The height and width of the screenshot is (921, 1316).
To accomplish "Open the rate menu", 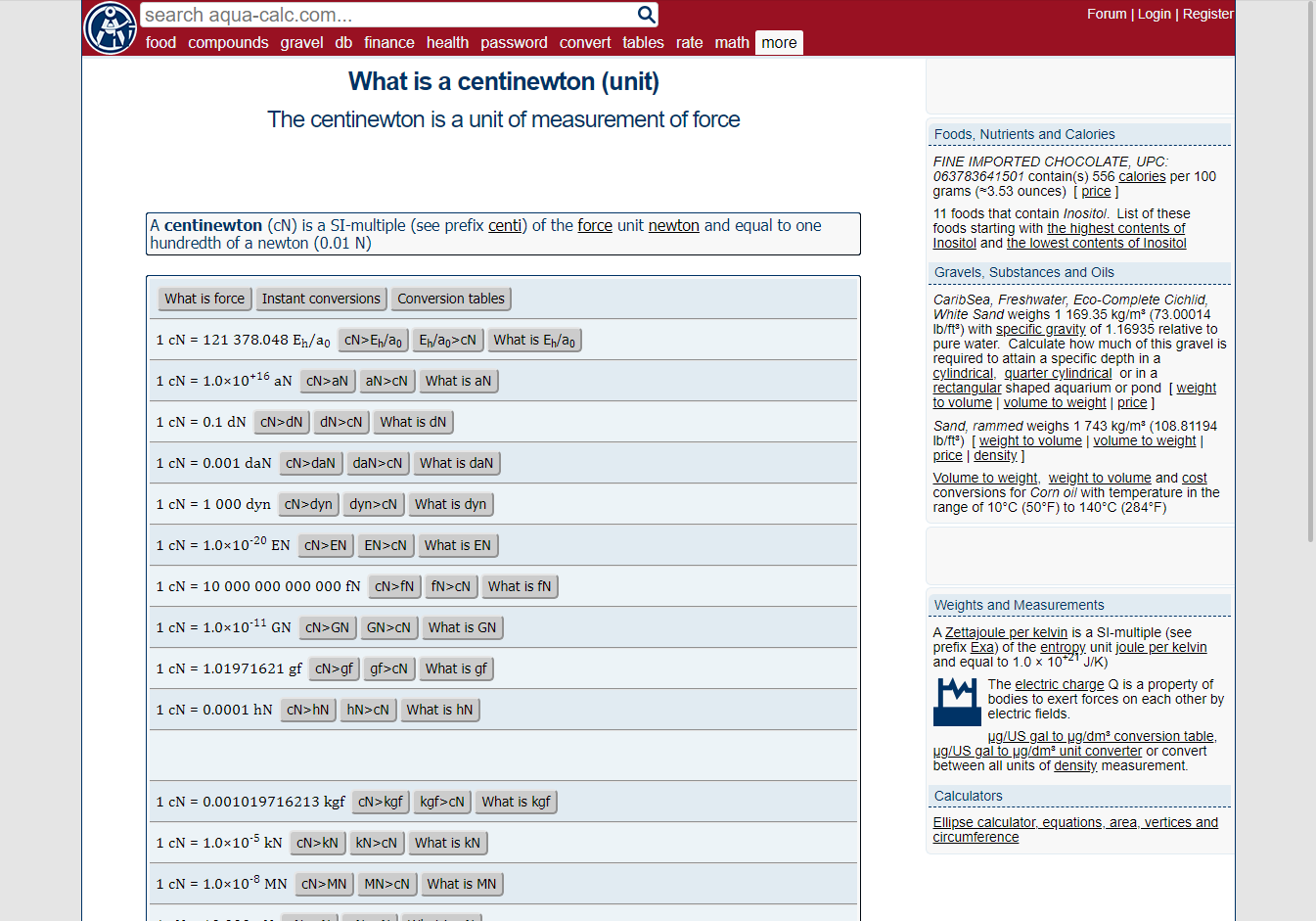I will tap(689, 43).
